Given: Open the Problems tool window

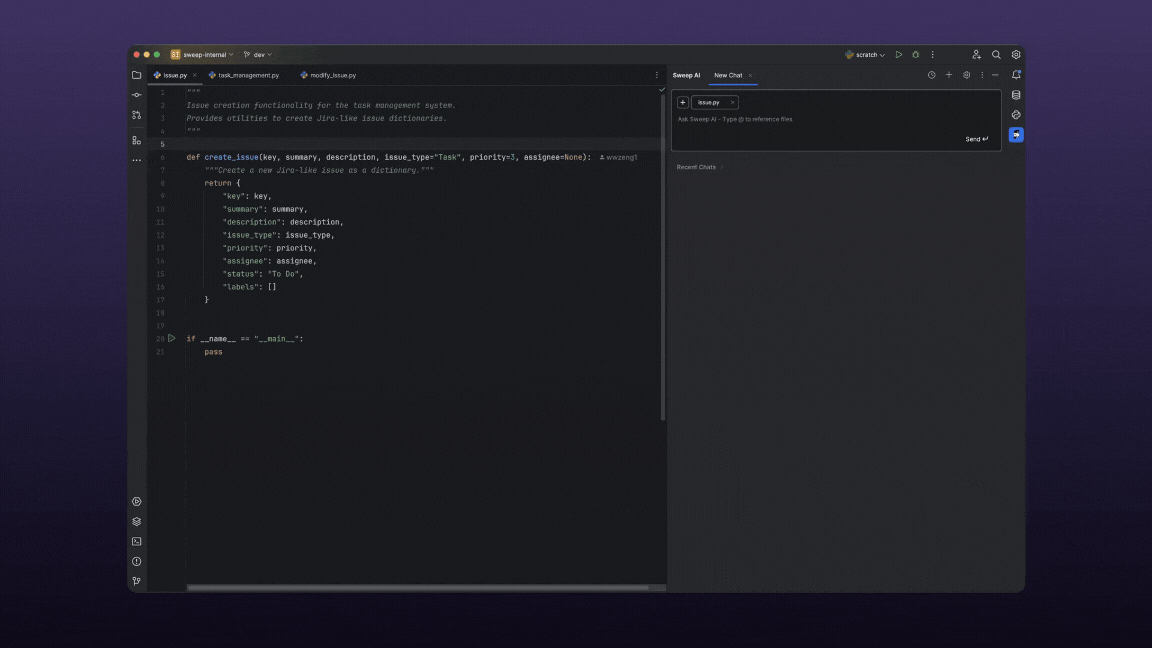Looking at the screenshot, I should pyautogui.click(x=137, y=561).
